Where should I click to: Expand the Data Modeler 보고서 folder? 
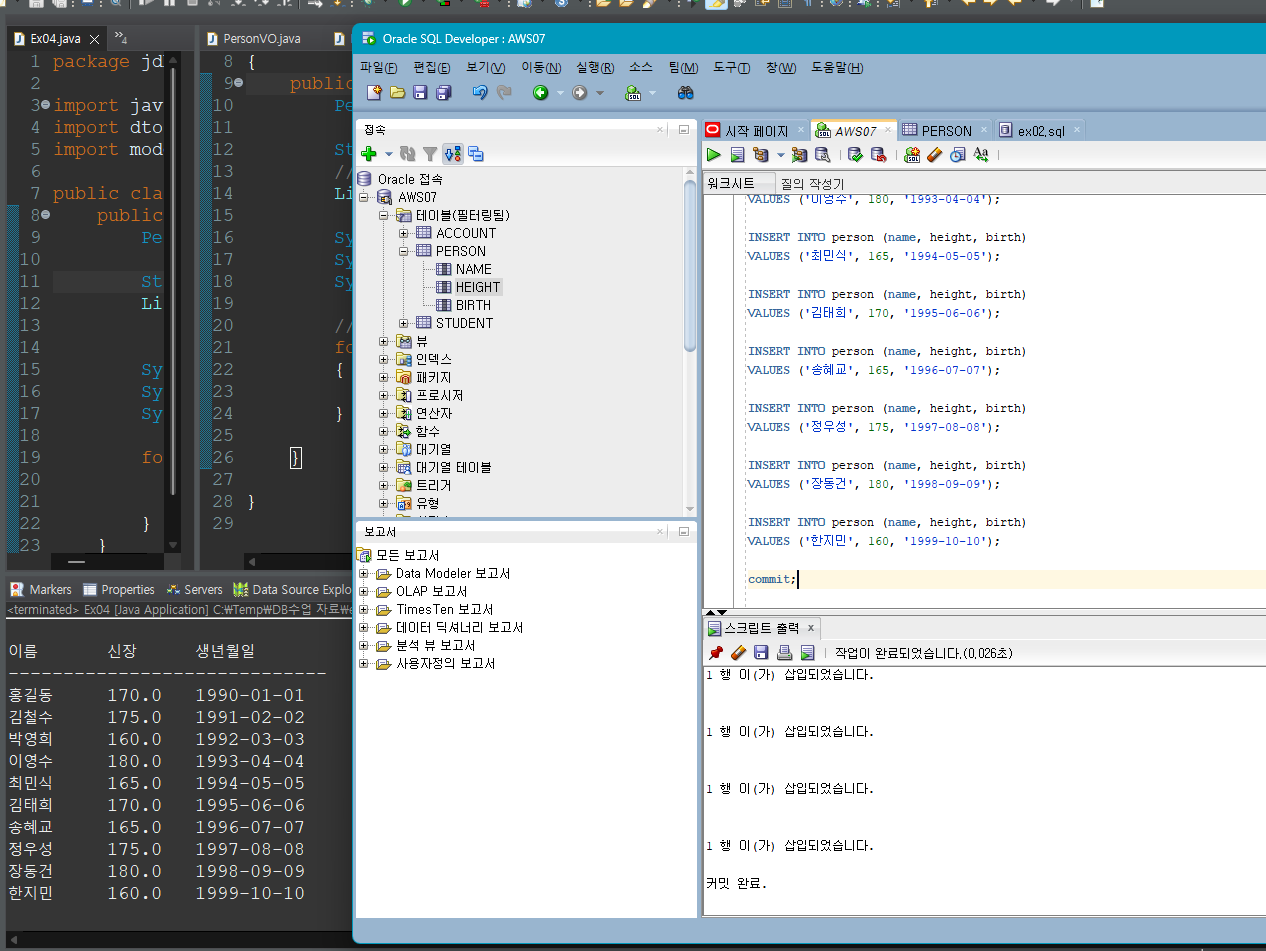click(x=365, y=574)
